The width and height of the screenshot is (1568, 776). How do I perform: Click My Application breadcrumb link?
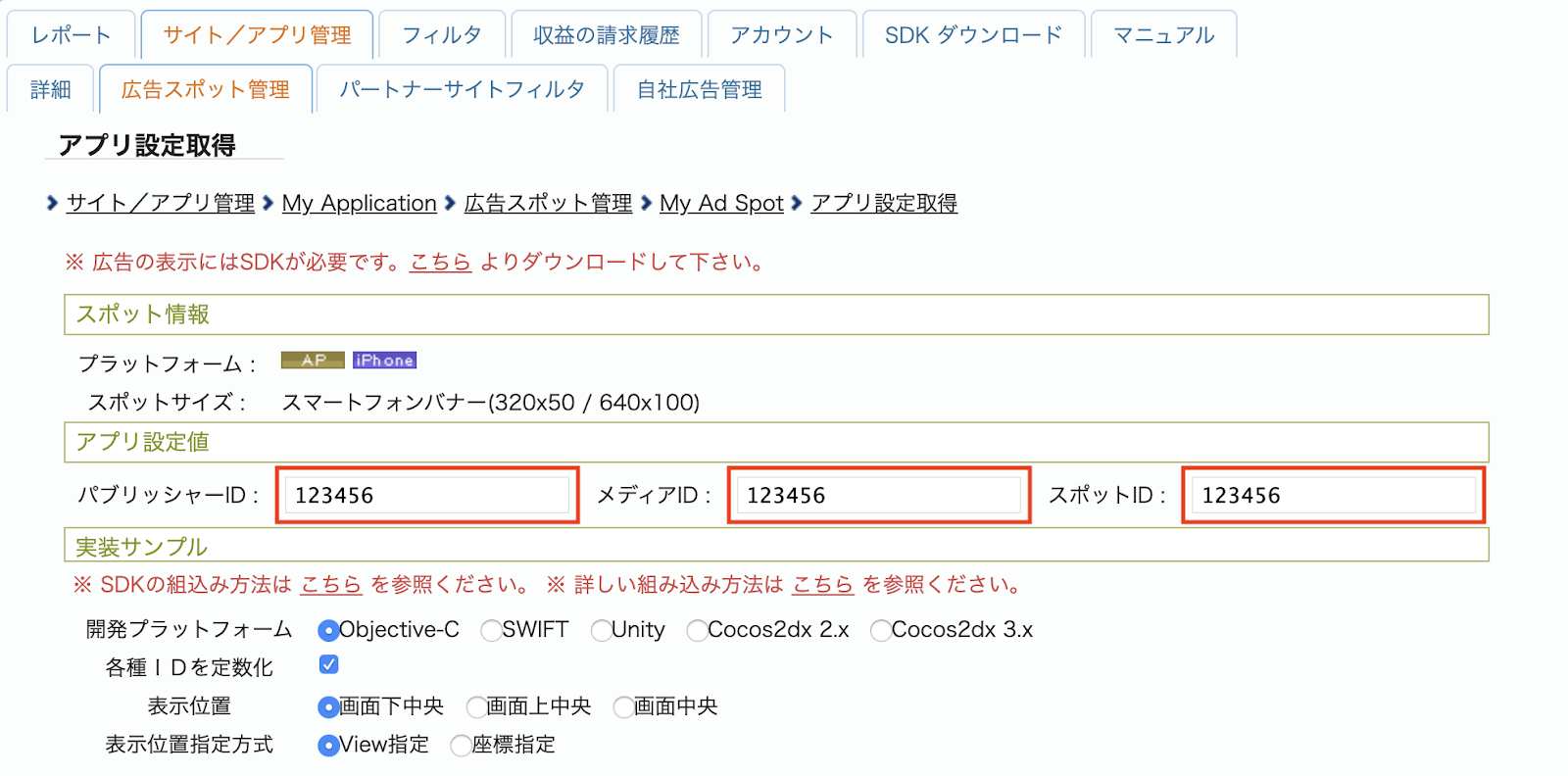tap(359, 203)
